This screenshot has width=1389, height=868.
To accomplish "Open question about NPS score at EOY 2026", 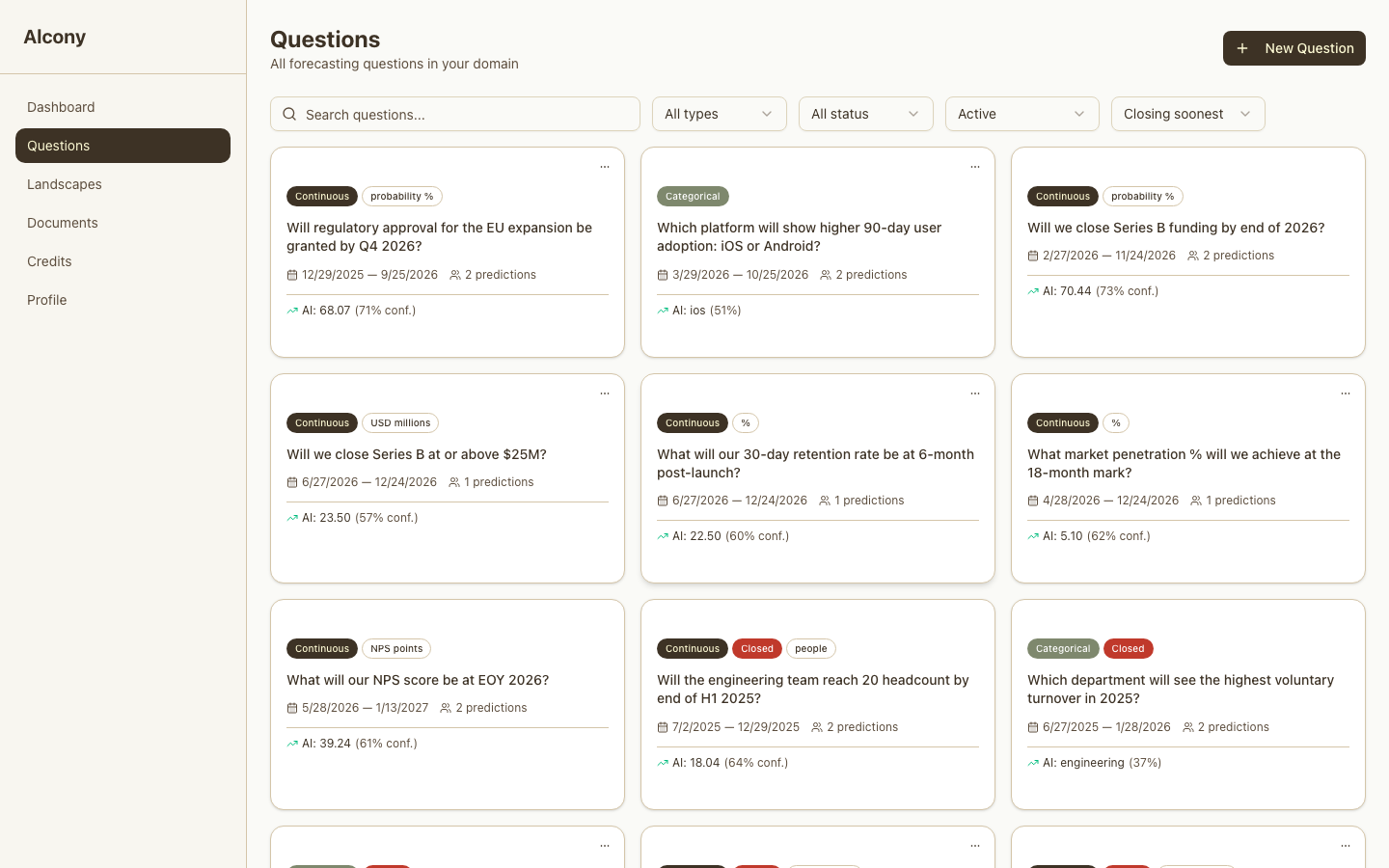I will point(418,680).
